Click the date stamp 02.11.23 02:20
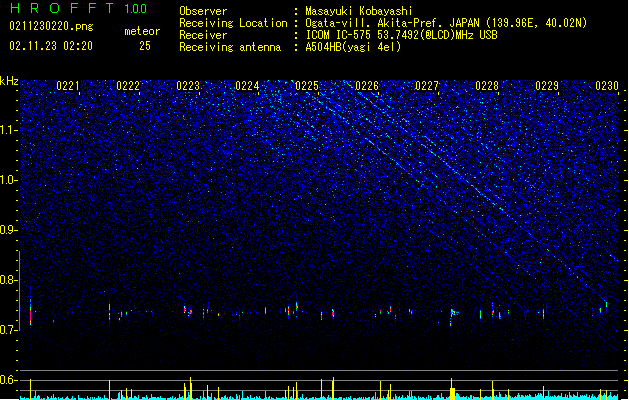 tap(51, 46)
